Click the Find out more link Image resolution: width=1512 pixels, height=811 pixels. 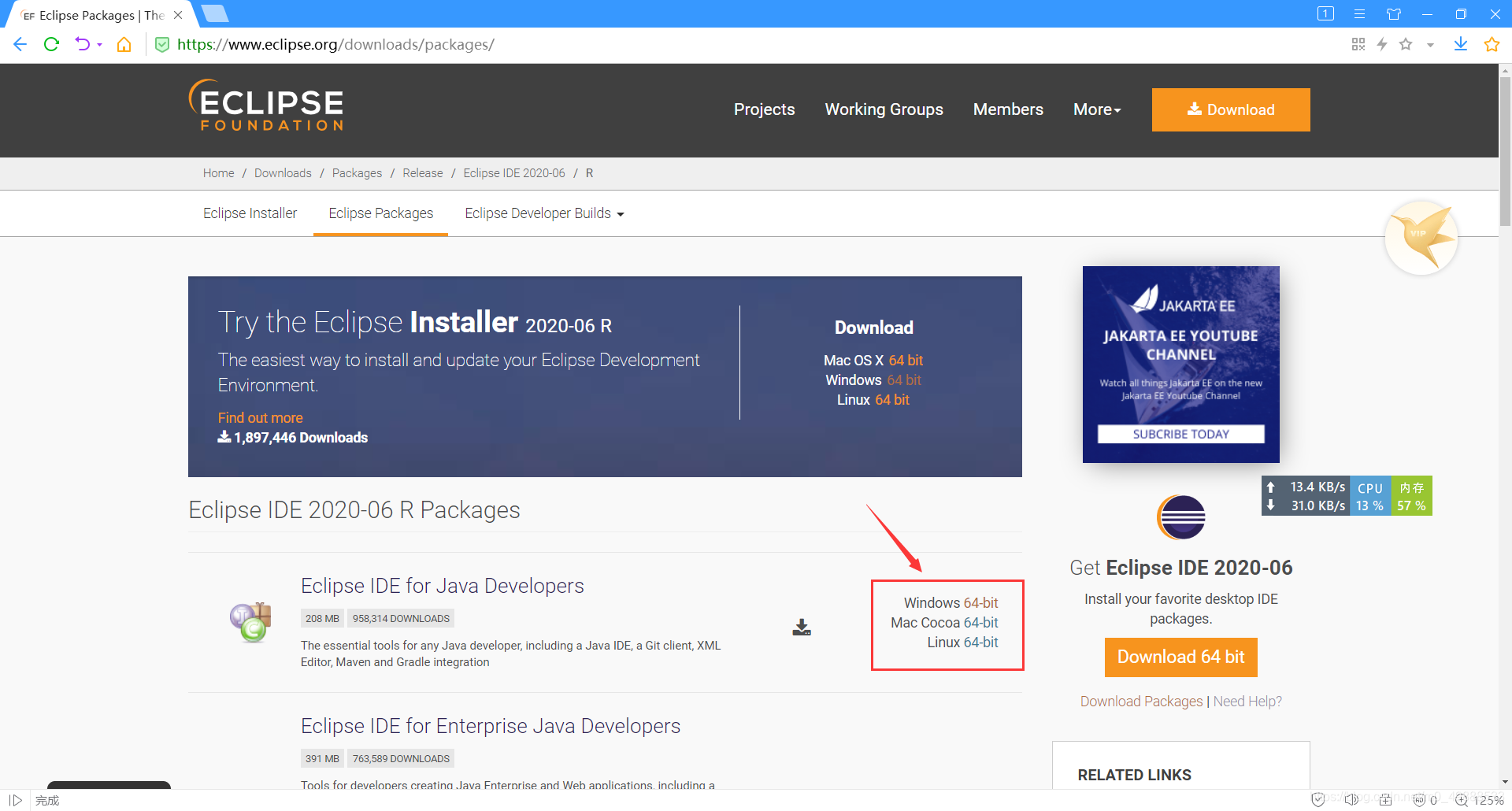pyautogui.click(x=260, y=418)
